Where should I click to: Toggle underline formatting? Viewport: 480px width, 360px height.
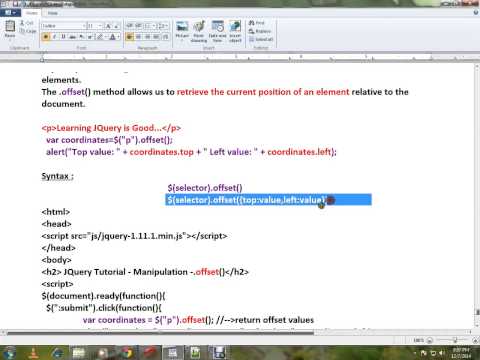coord(63,37)
